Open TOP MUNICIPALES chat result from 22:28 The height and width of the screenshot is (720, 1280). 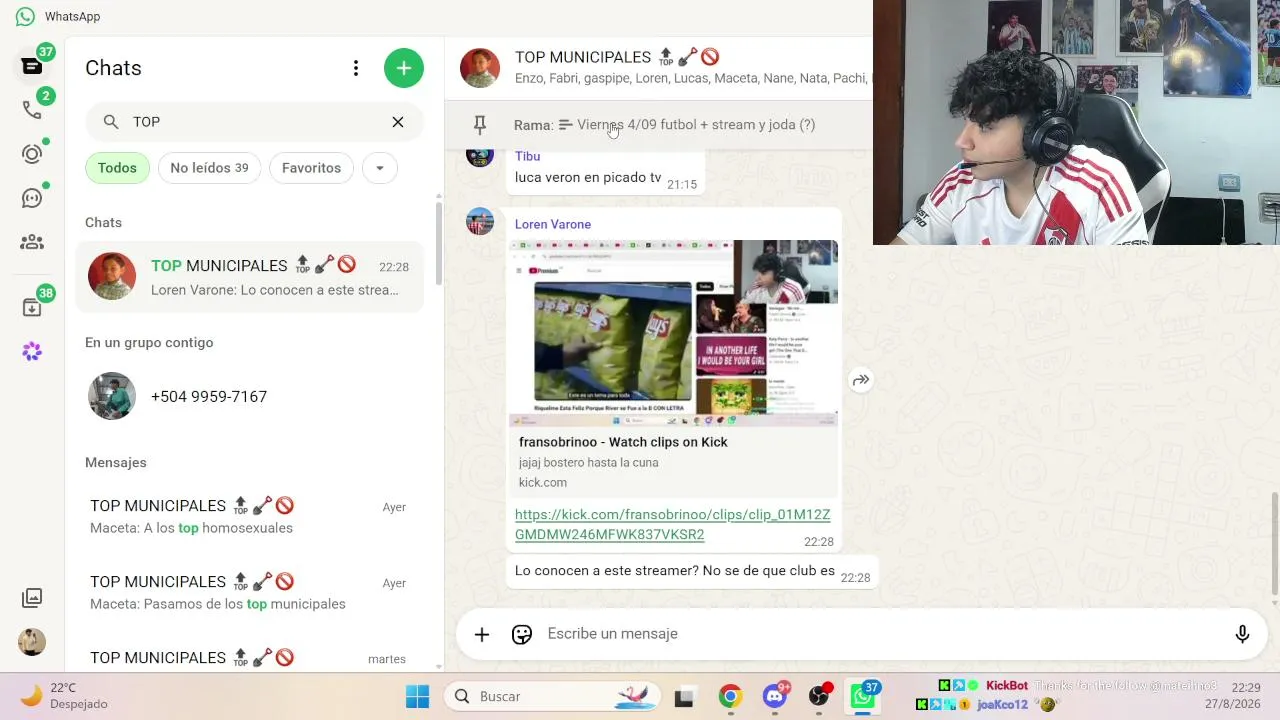250,277
